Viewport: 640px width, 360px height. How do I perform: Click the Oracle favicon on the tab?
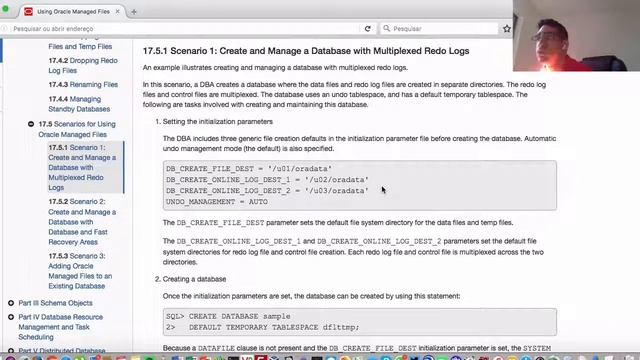28,11
